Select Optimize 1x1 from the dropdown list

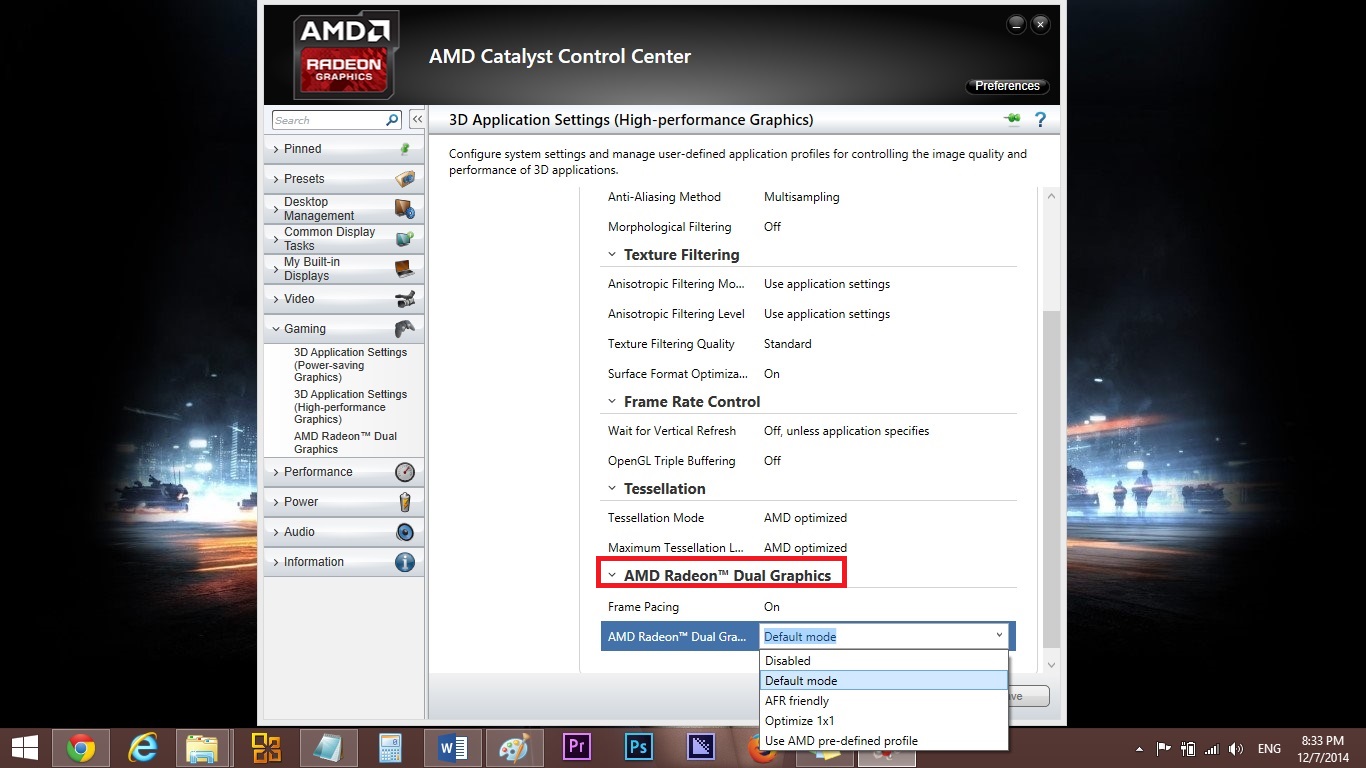point(884,721)
